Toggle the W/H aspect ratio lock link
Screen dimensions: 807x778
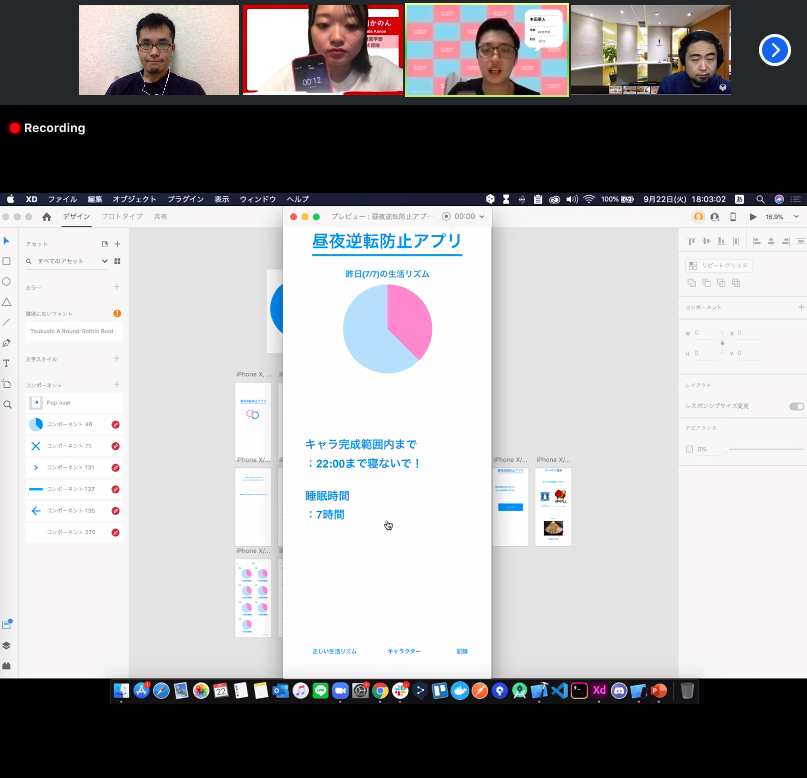[x=723, y=342]
